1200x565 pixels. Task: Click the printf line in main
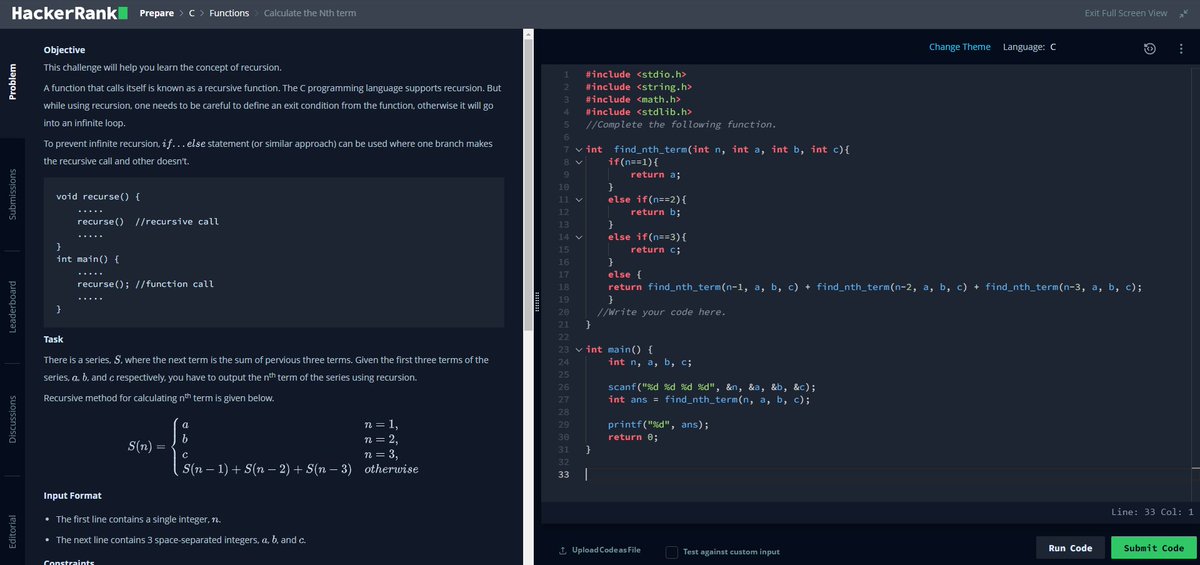658,424
